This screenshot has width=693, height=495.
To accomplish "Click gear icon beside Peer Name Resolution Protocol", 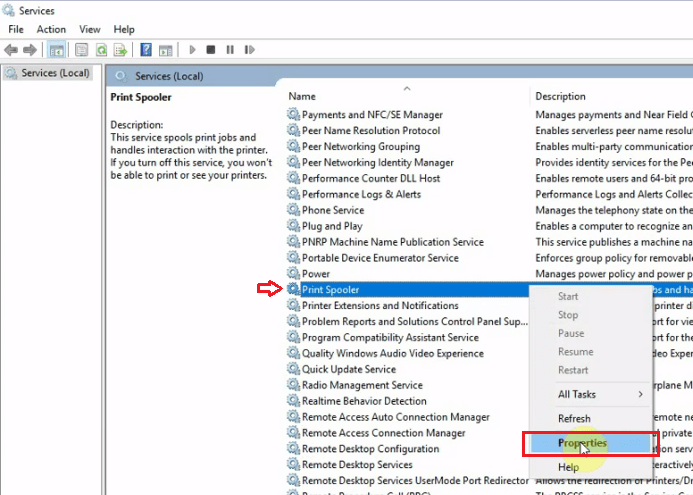I will (x=293, y=130).
